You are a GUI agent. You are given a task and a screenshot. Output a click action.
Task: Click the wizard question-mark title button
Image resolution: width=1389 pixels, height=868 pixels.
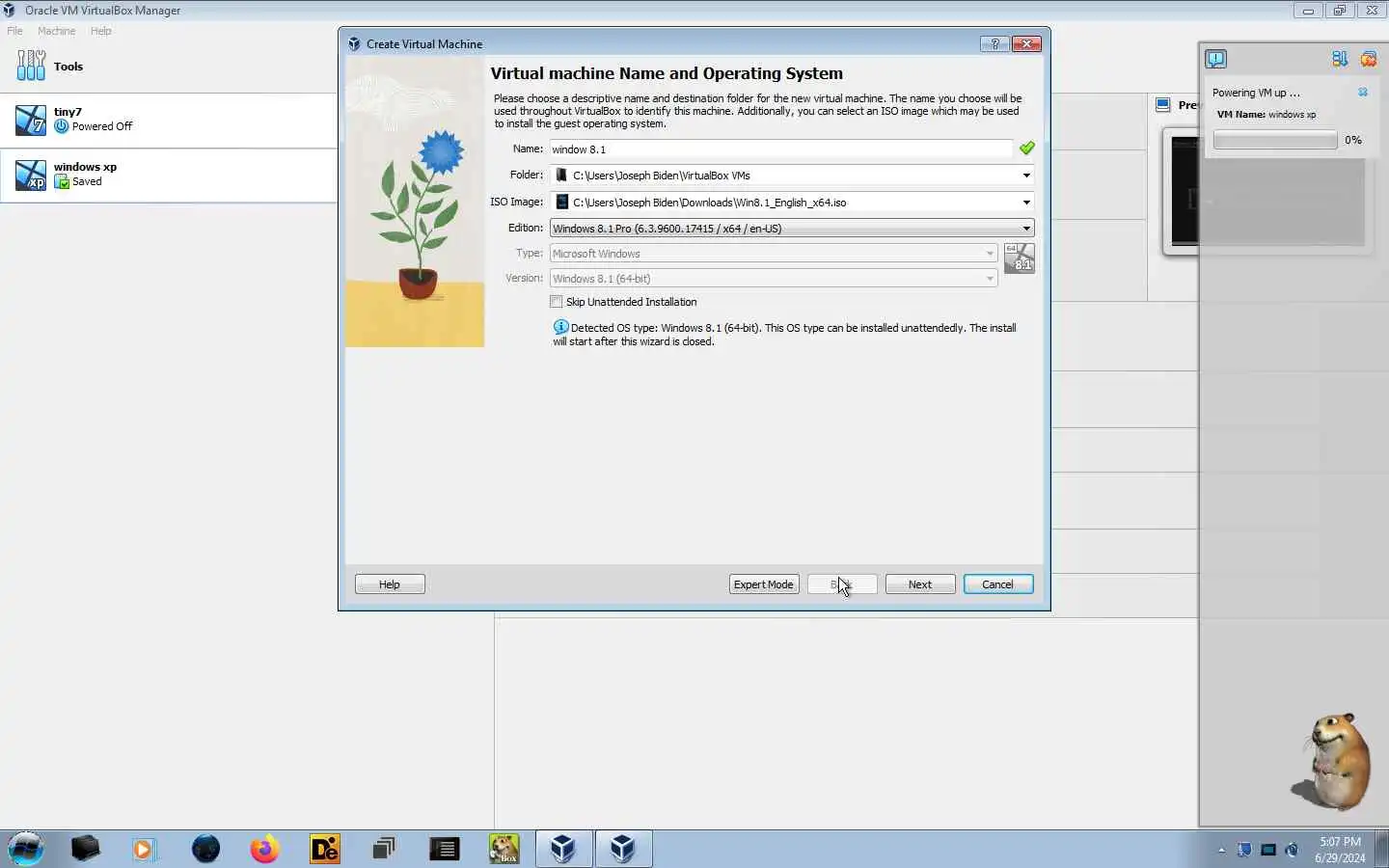click(994, 44)
